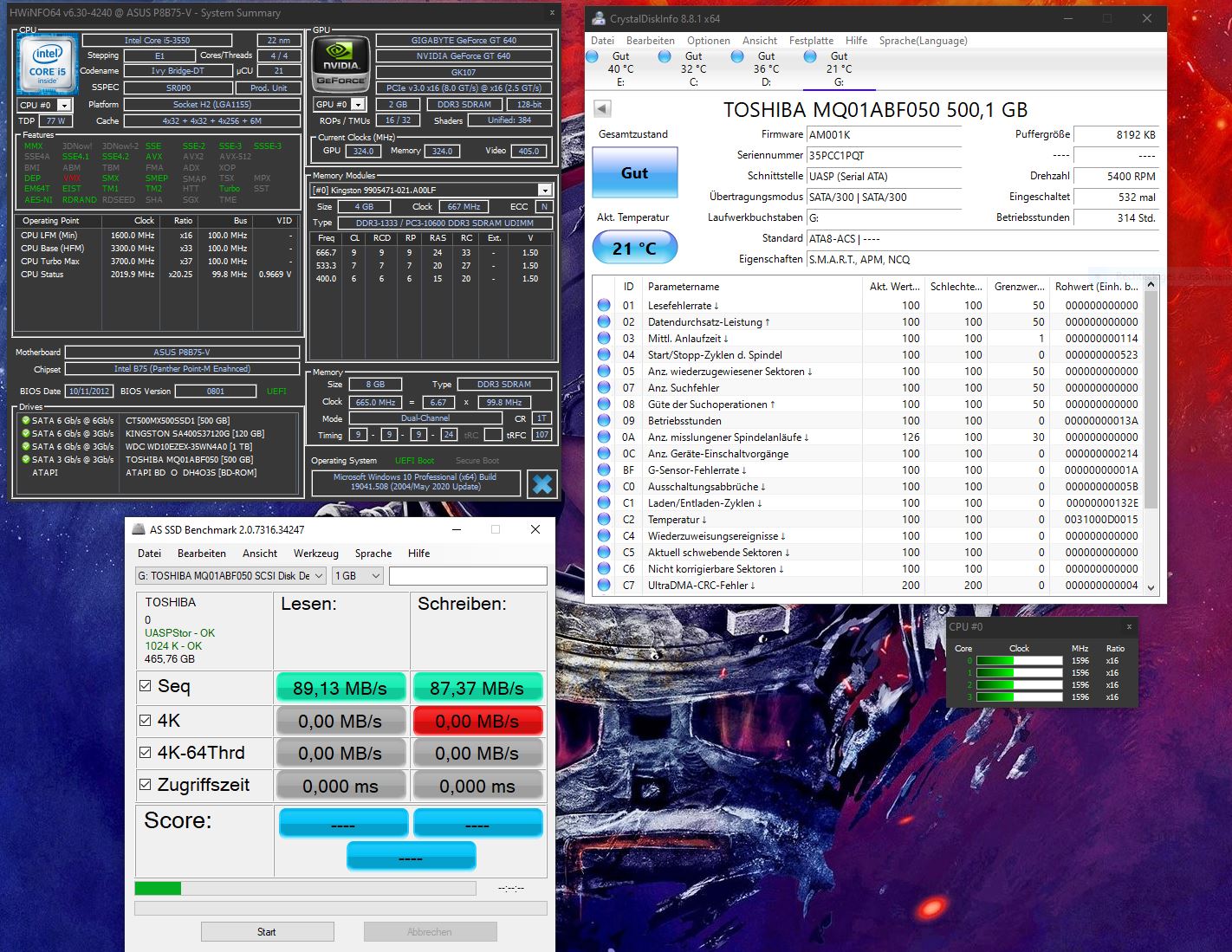Open the Kingston memory module dropdown

pyautogui.click(x=544, y=190)
